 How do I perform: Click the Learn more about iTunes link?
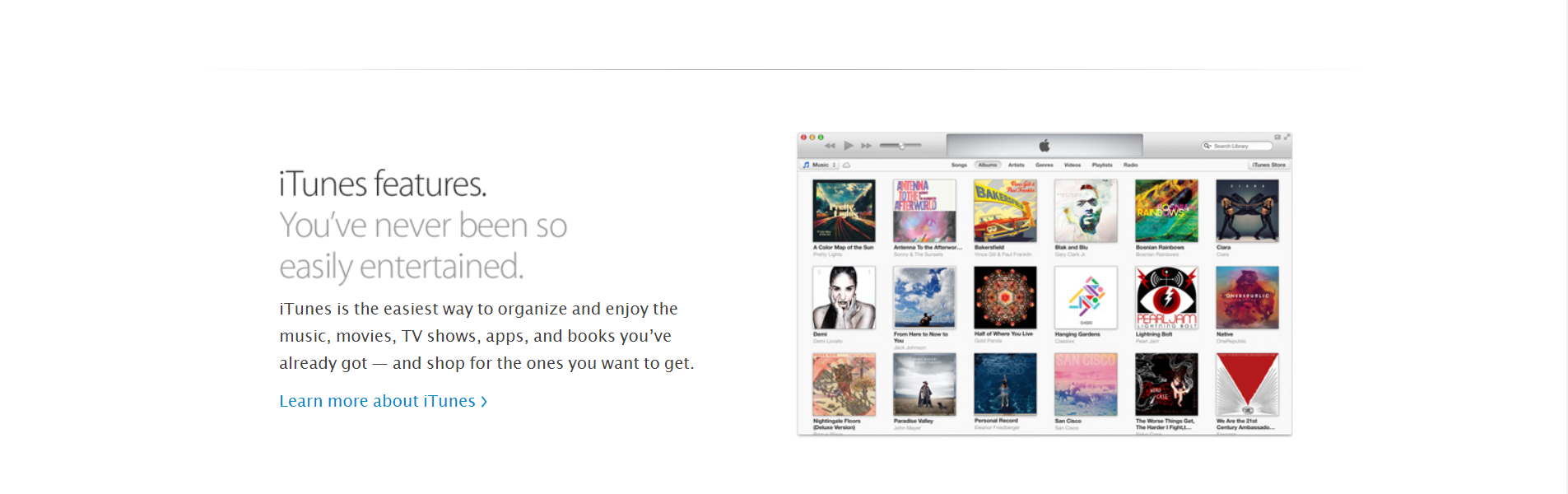click(384, 401)
